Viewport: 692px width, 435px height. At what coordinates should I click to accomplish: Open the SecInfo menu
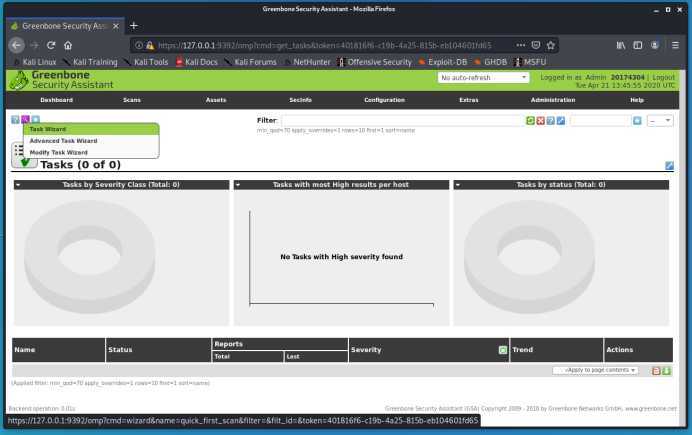point(301,100)
